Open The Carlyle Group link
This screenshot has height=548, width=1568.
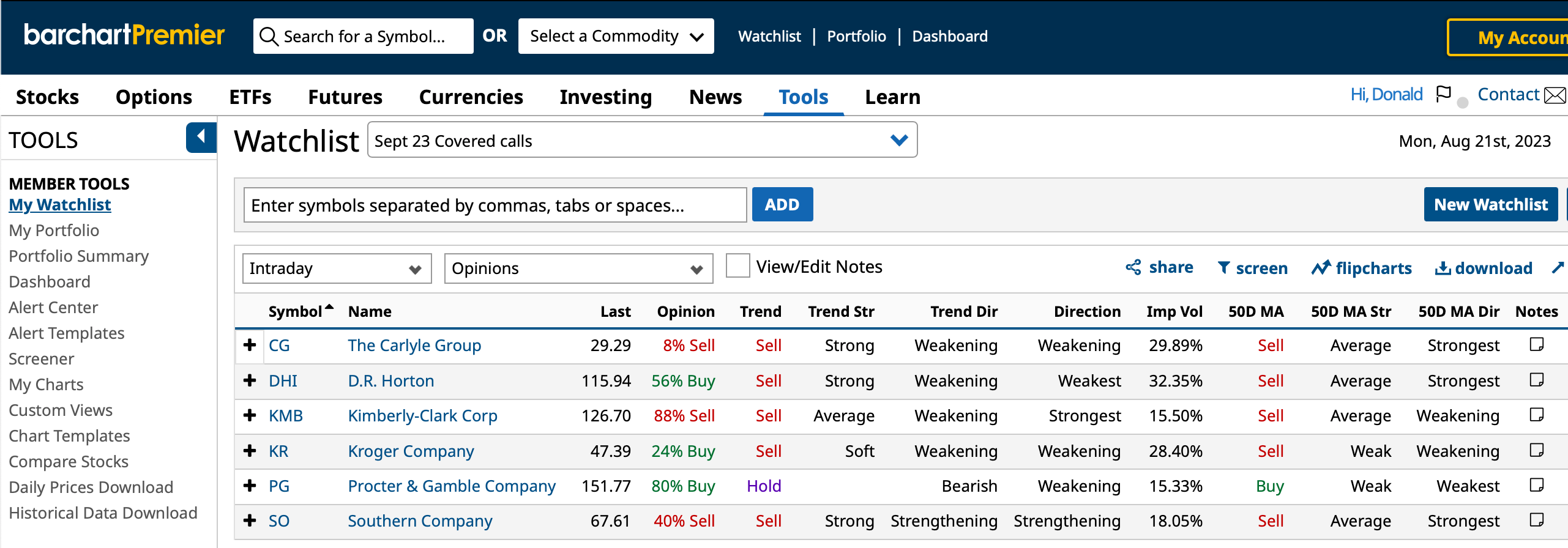(x=414, y=345)
